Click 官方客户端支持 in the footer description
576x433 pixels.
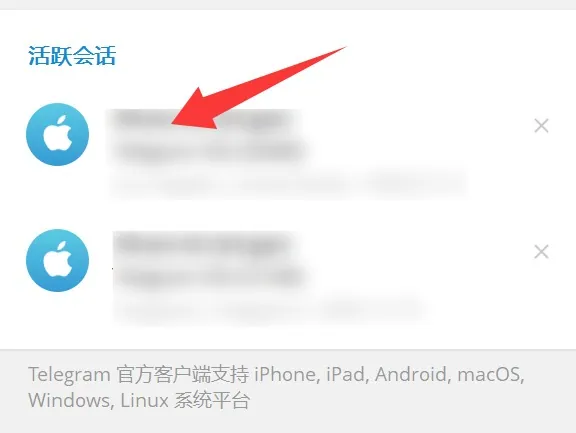[183, 375]
